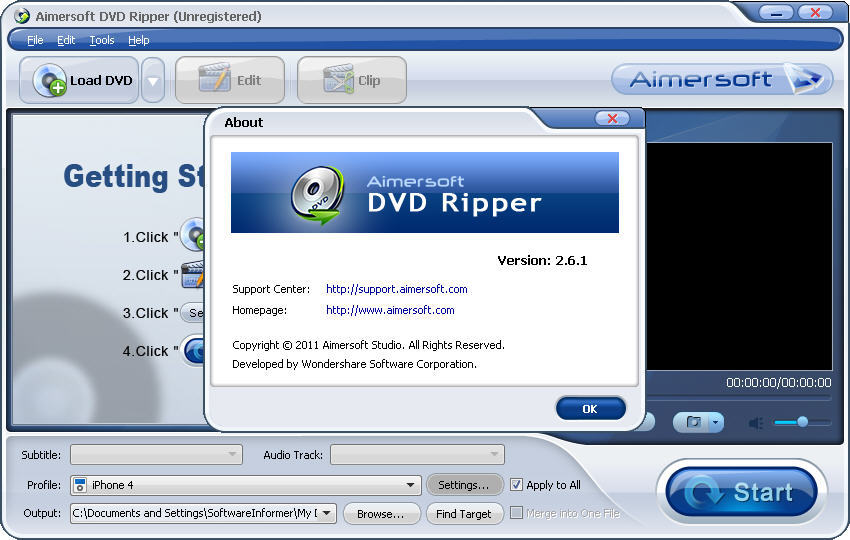Click the iPhone profile device icon
The height and width of the screenshot is (540, 850).
80,485
